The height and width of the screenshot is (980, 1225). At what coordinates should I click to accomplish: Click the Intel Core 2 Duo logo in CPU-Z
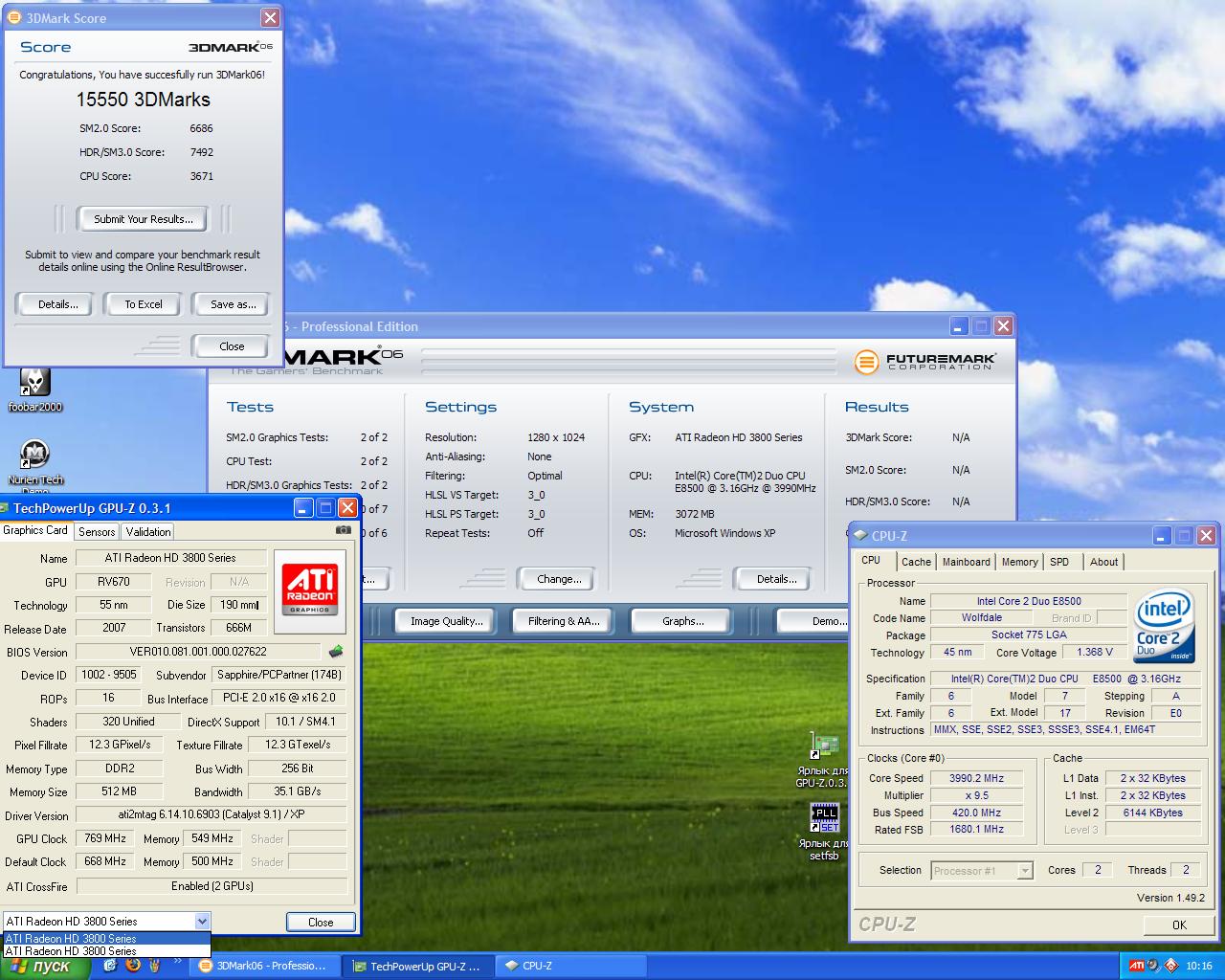(1164, 626)
